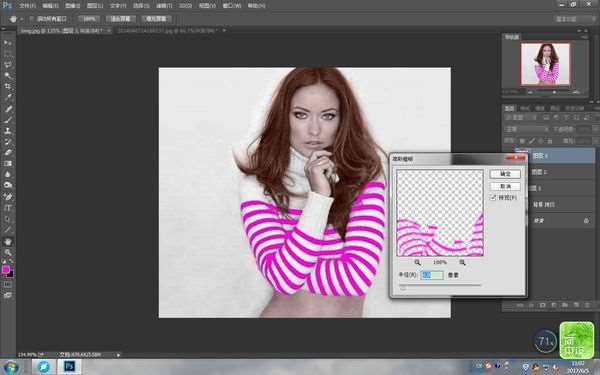Select the Eraser tool
600x375 pixels.
[x=8, y=152]
